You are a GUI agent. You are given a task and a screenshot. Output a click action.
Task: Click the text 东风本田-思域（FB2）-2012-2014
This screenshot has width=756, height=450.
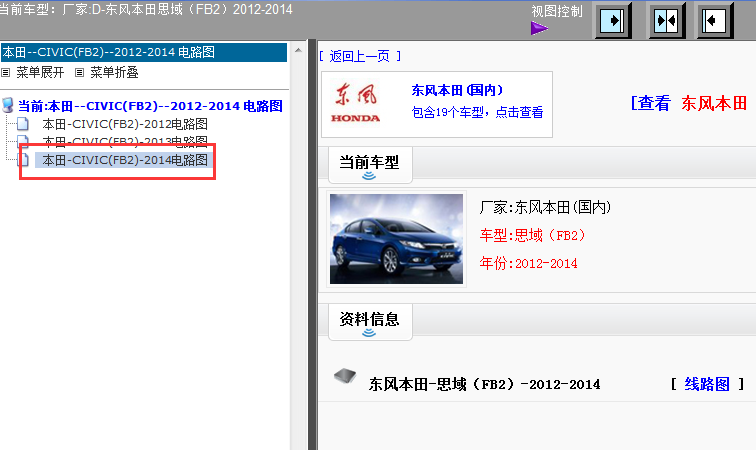(485, 384)
